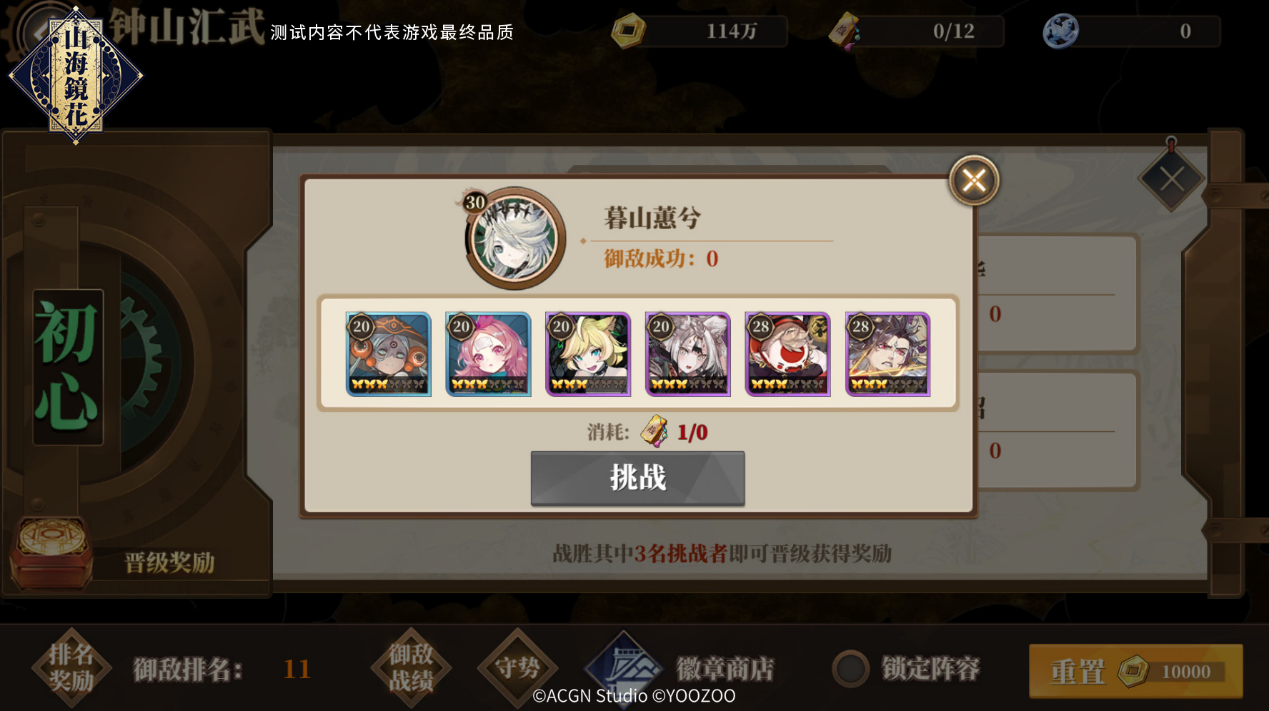Close the panel with the diamond X

tap(1171, 180)
